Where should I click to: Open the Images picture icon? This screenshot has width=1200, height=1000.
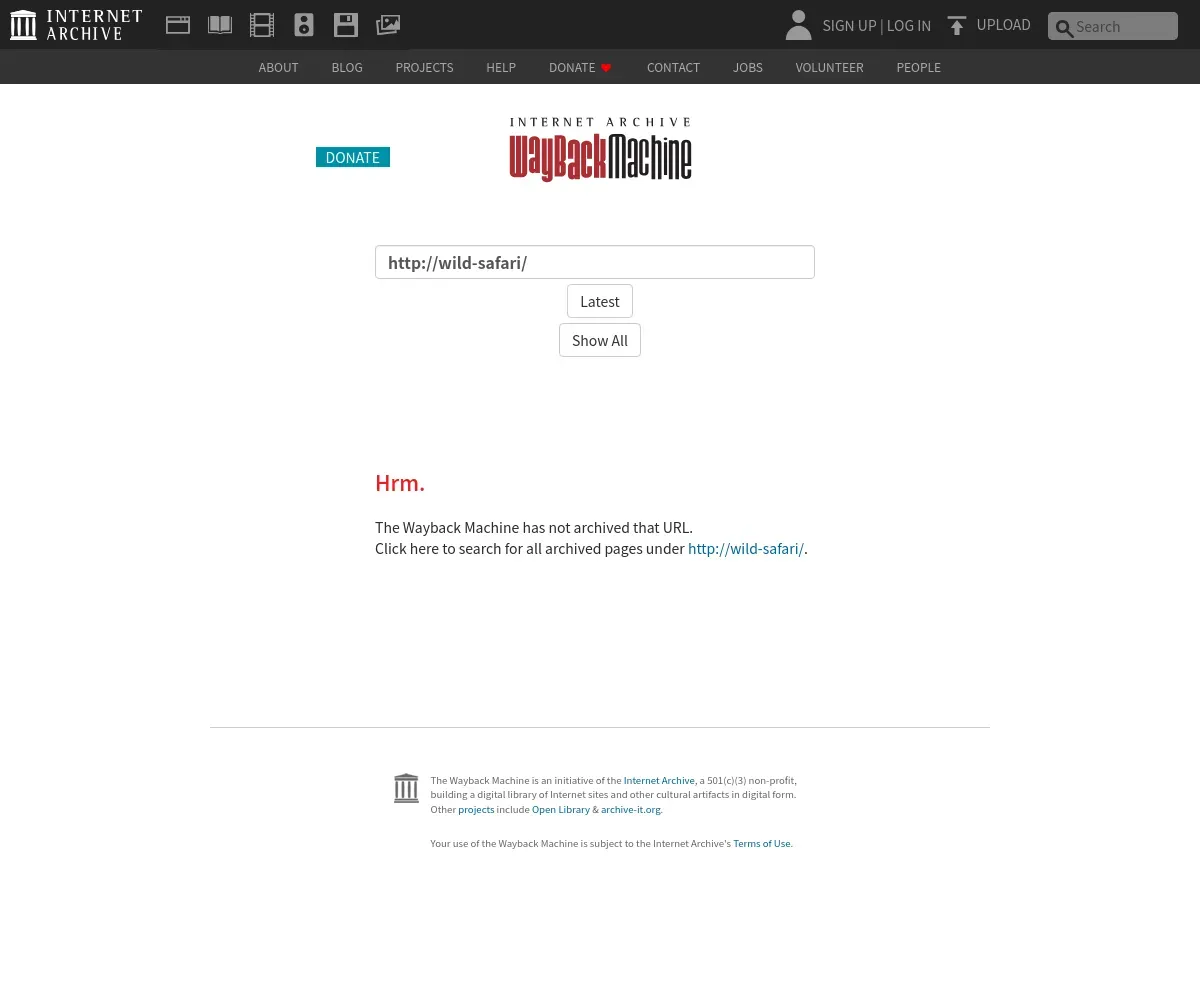(388, 25)
